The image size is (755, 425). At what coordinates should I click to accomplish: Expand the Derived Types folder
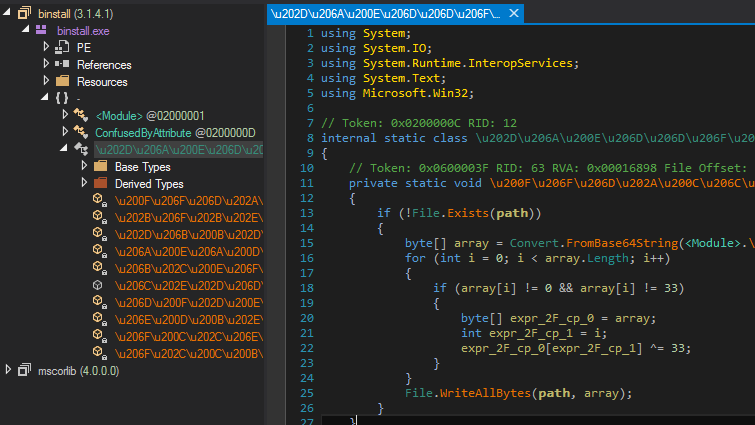[x=84, y=182]
